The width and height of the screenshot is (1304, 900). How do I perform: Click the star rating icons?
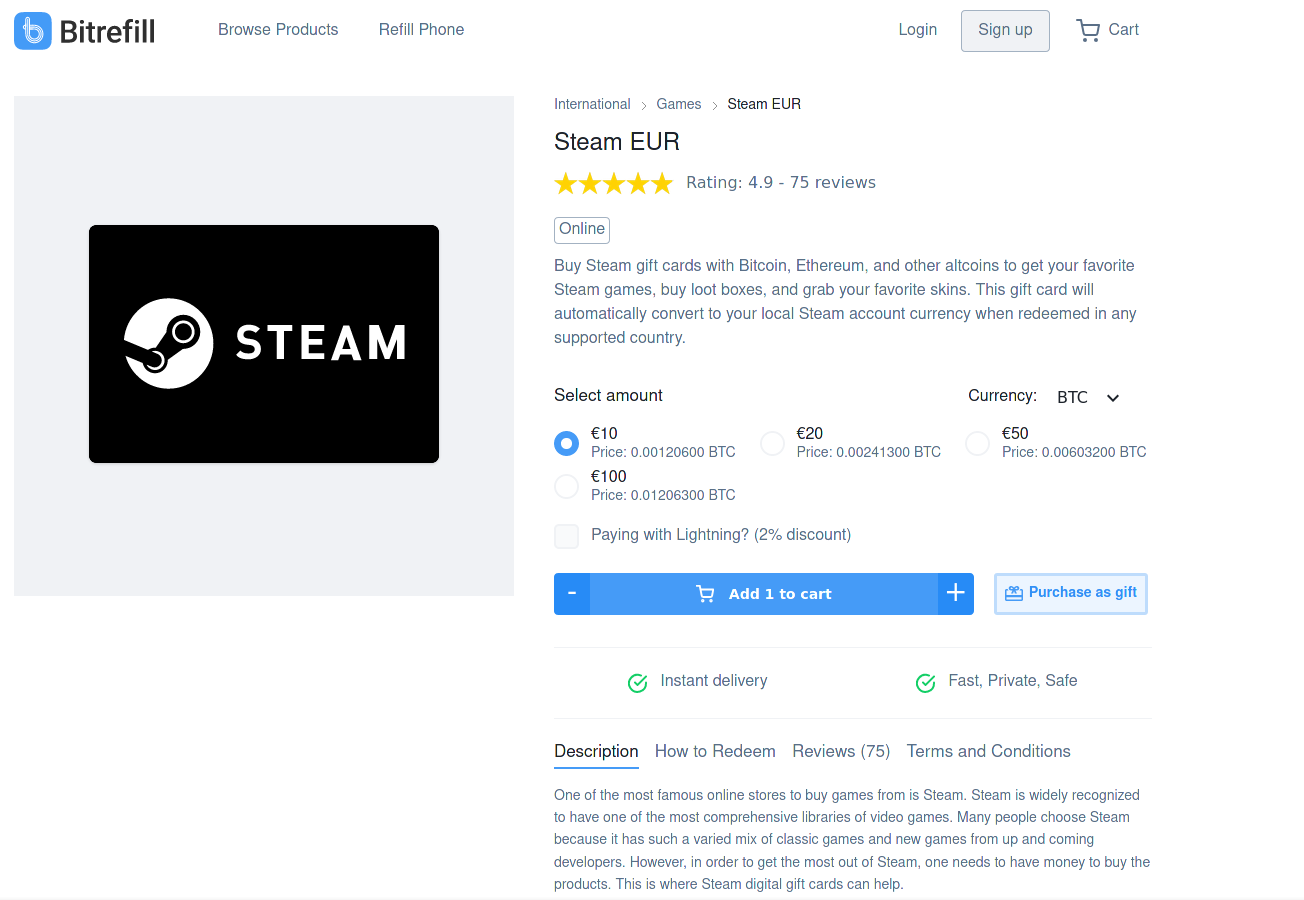tap(614, 183)
